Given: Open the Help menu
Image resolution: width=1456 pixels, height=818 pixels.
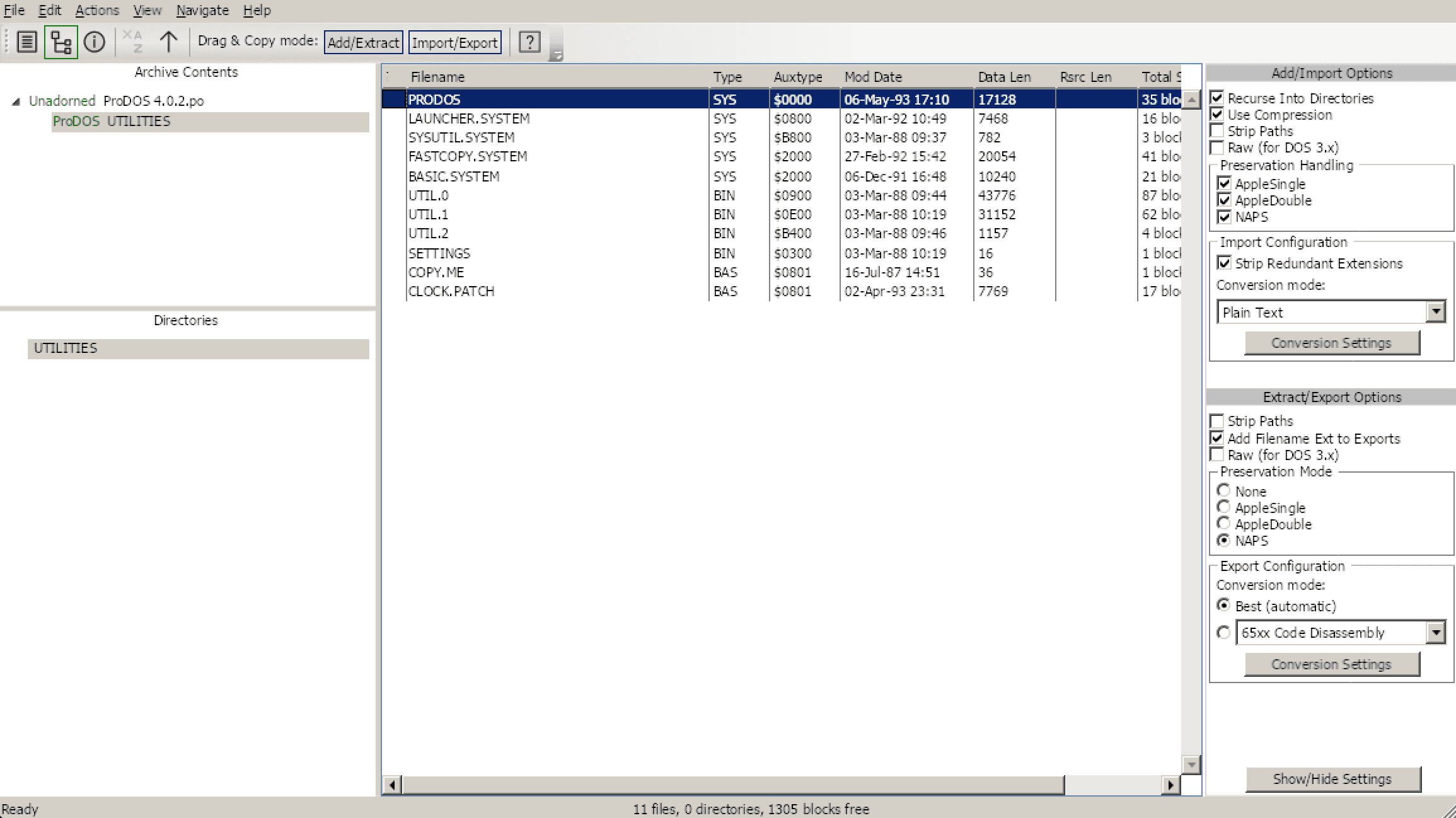Looking at the screenshot, I should (x=257, y=11).
